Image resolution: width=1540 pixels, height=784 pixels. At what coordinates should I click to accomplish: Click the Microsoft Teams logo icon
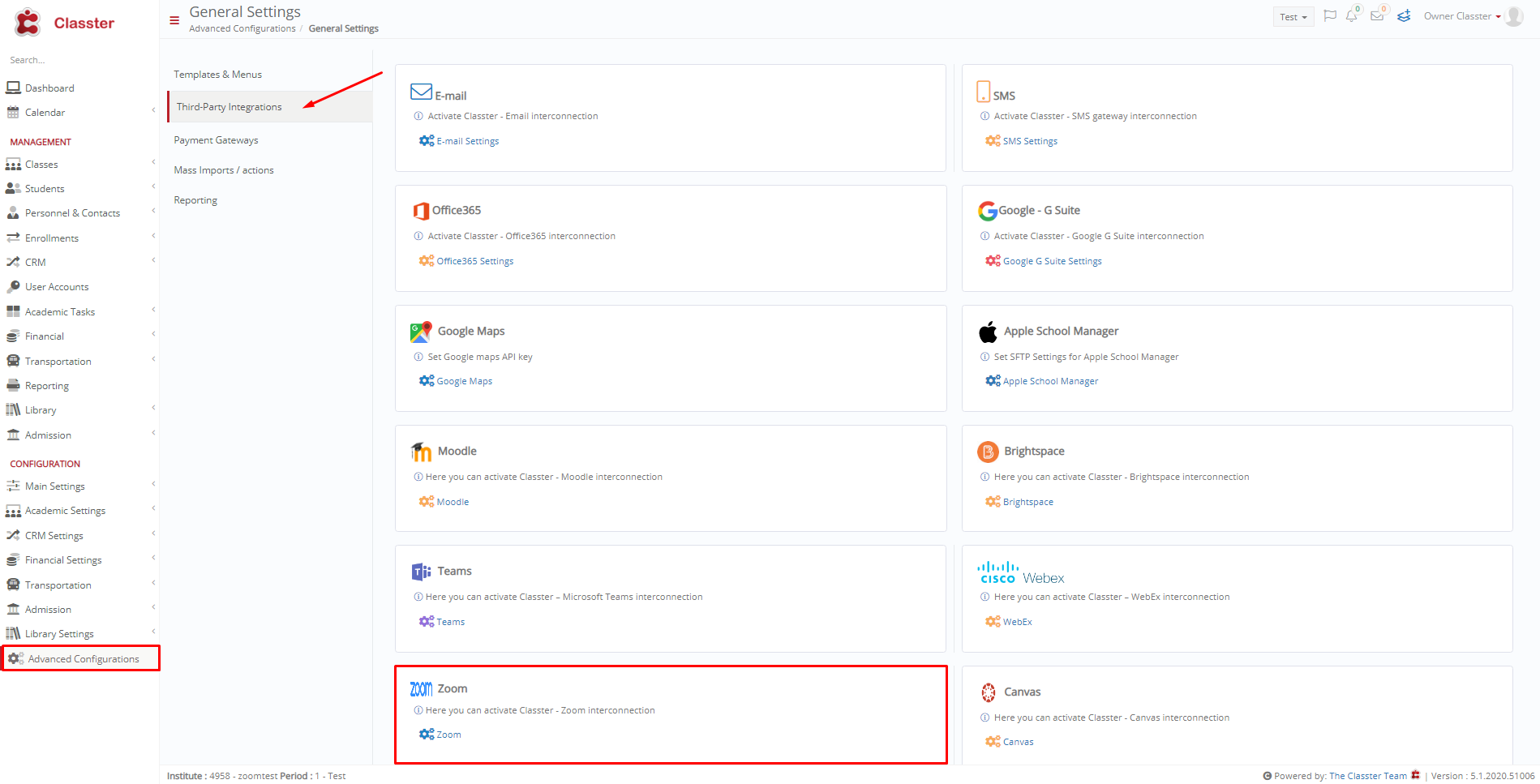click(421, 572)
